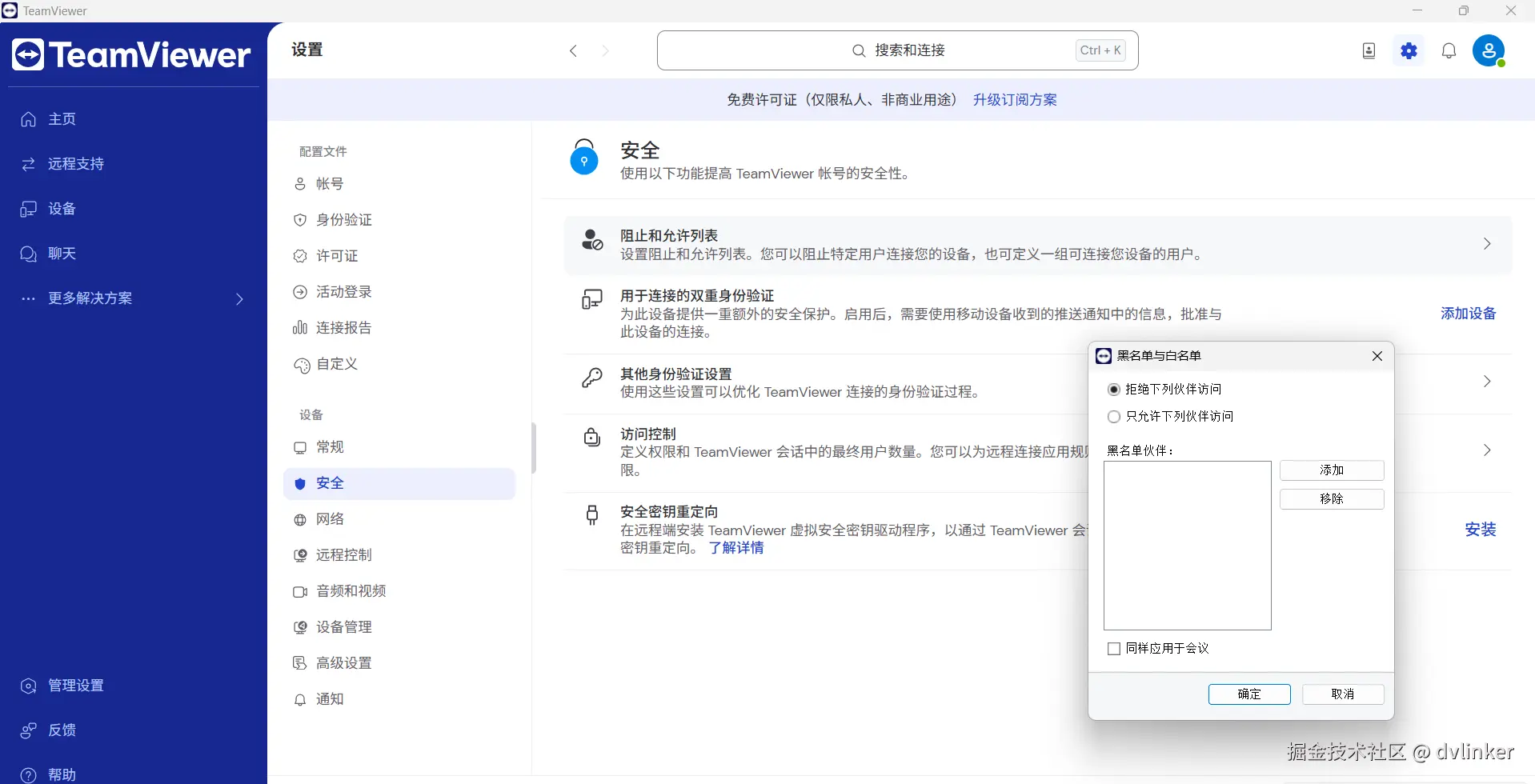Screen dimensions: 1535x784
Task: Go back with the left arrow
Action: (x=573, y=51)
